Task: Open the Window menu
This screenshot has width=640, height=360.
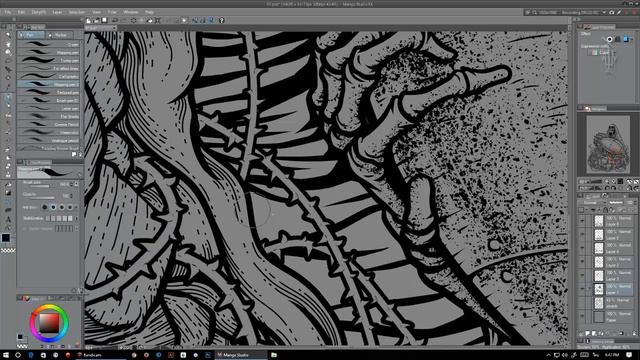Action: 131,12
